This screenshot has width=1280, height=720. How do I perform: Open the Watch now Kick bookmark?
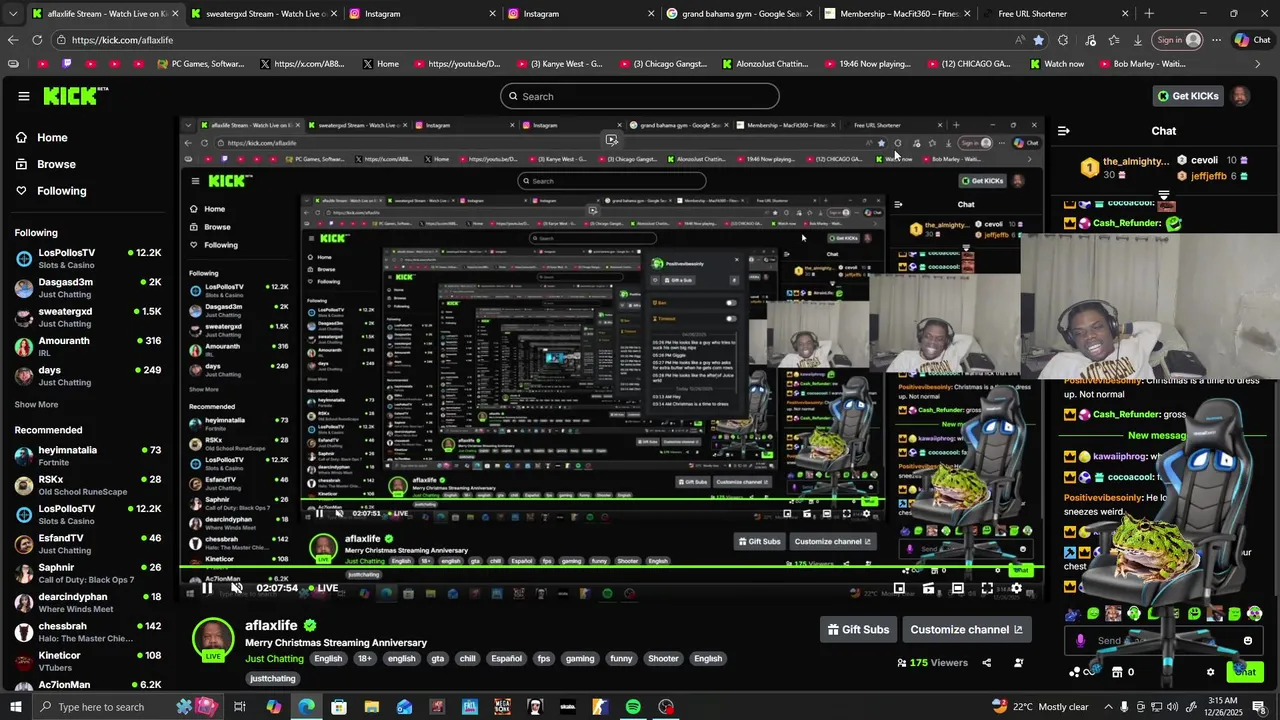click(x=1057, y=64)
